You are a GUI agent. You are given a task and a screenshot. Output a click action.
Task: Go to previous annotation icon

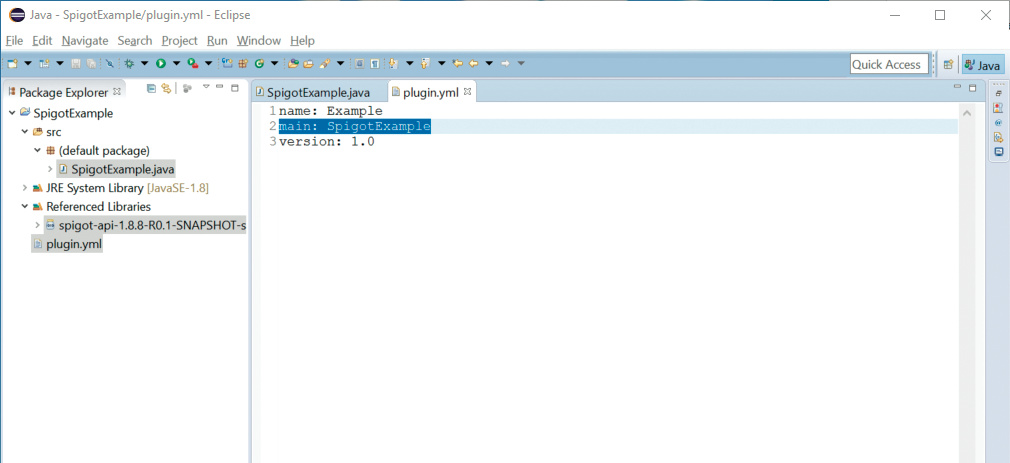424,64
